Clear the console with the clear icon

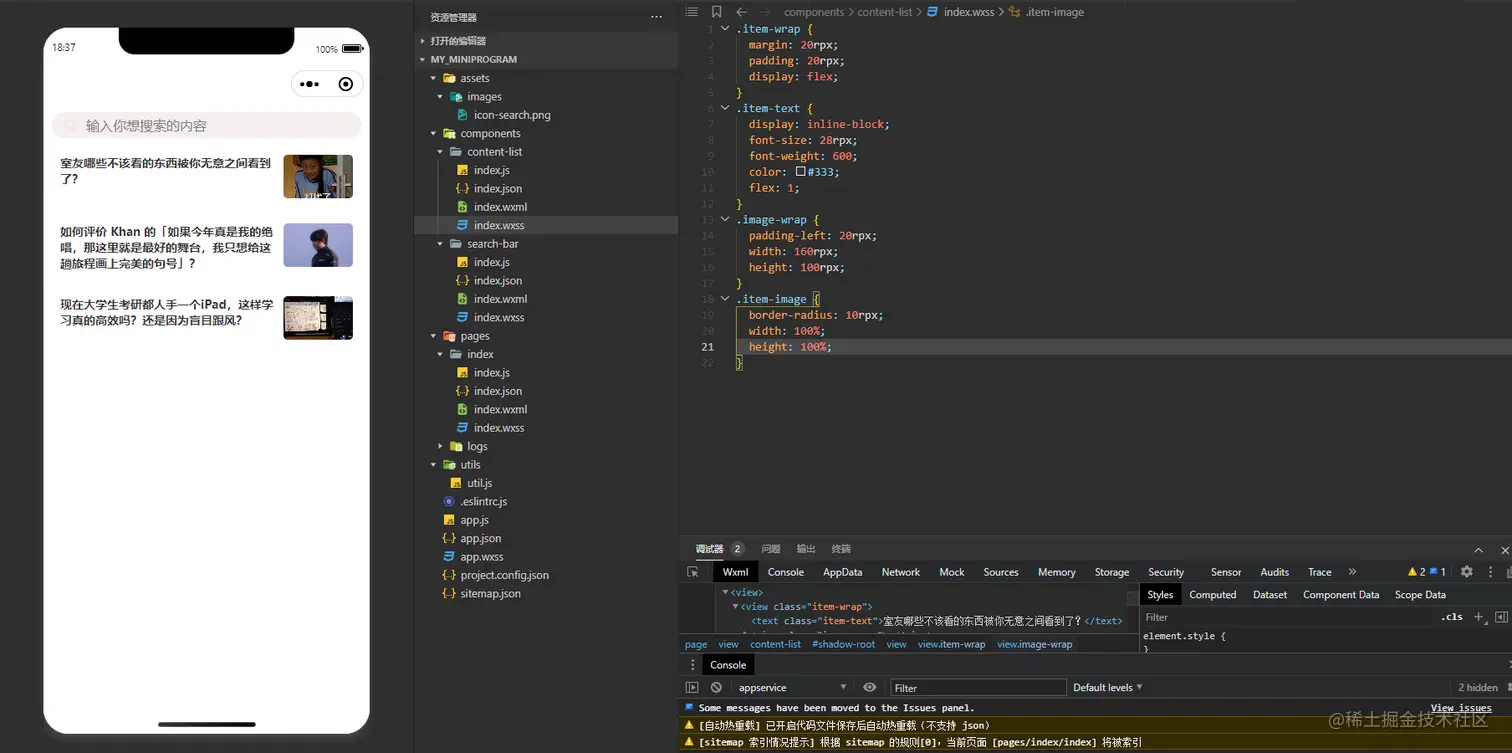click(x=716, y=688)
